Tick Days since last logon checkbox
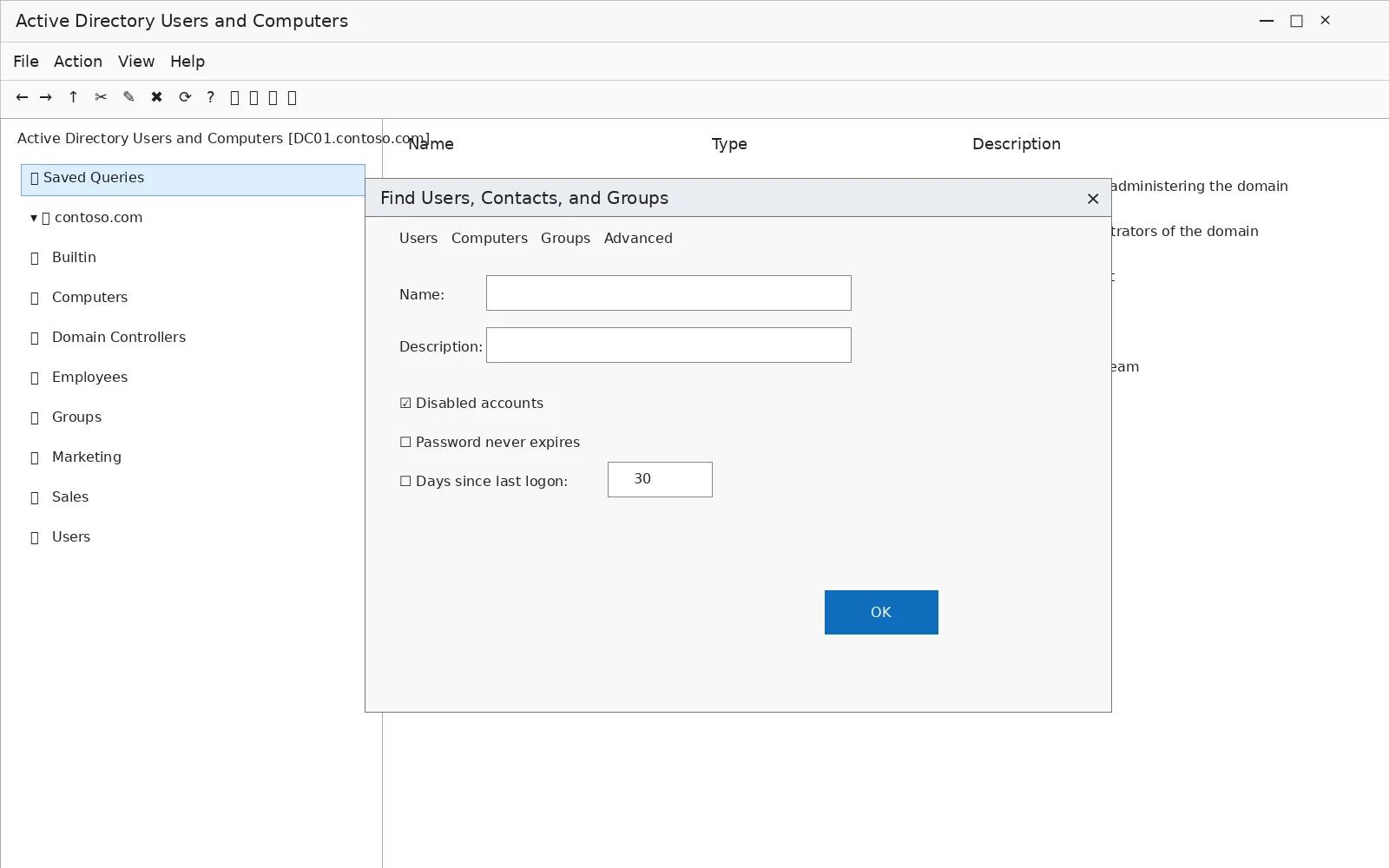The height and width of the screenshot is (868, 1389). coord(405,481)
